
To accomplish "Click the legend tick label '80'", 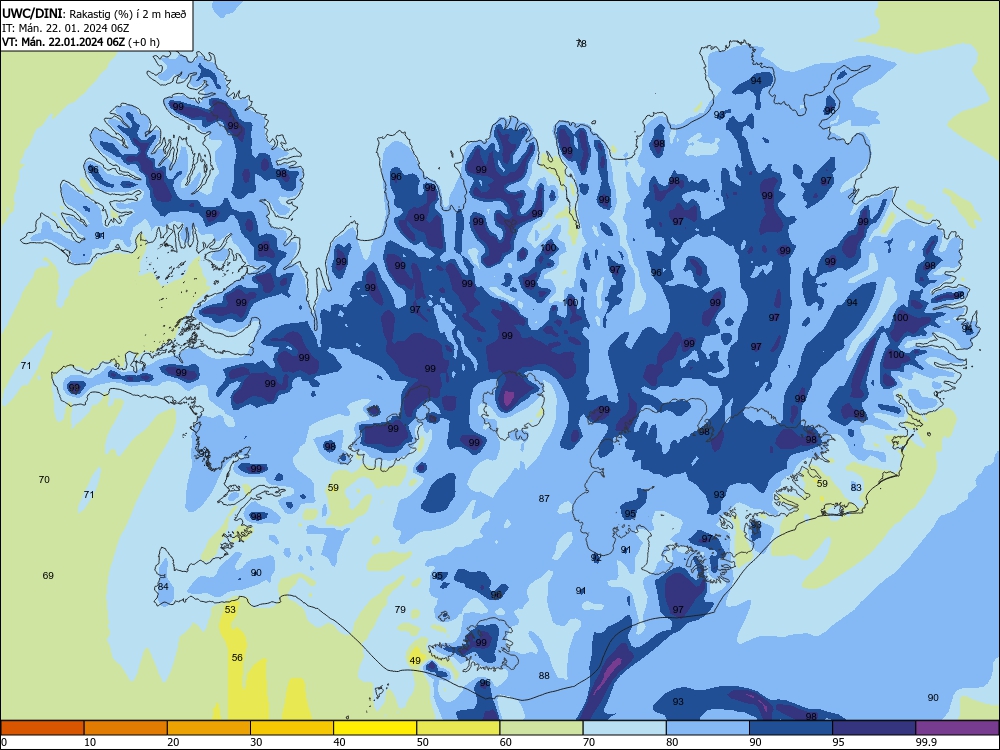I will tap(672, 742).
